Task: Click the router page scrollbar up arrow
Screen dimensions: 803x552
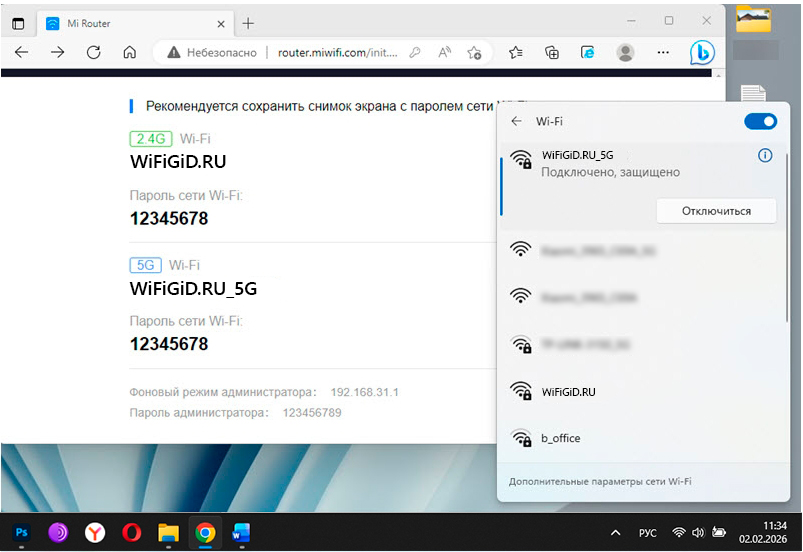Action: [719, 75]
